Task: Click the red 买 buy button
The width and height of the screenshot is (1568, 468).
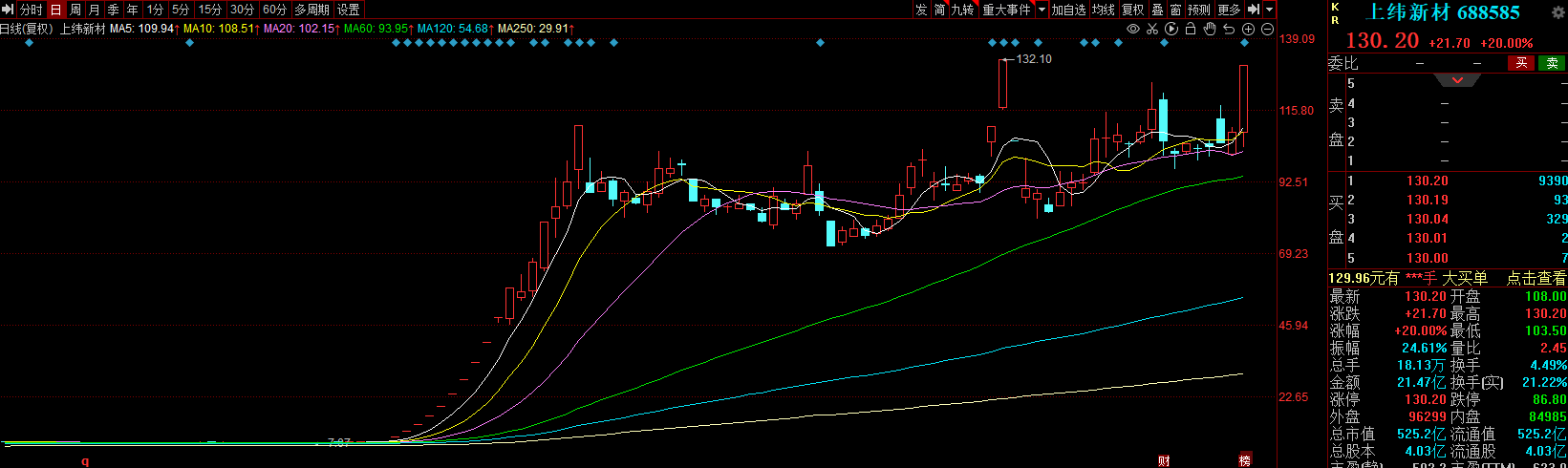Action: [1521, 63]
